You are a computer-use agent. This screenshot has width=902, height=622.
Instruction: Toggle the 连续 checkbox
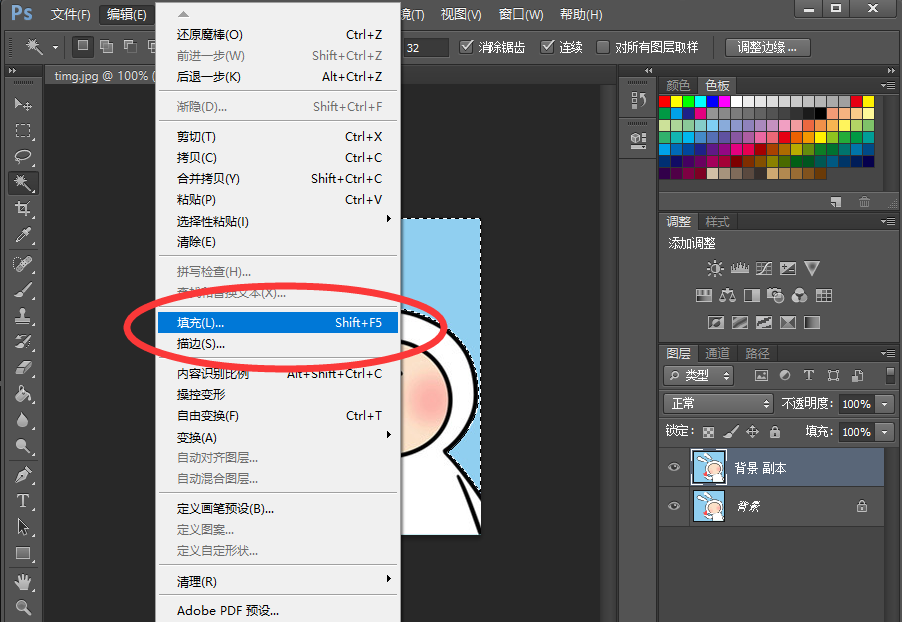click(x=548, y=47)
